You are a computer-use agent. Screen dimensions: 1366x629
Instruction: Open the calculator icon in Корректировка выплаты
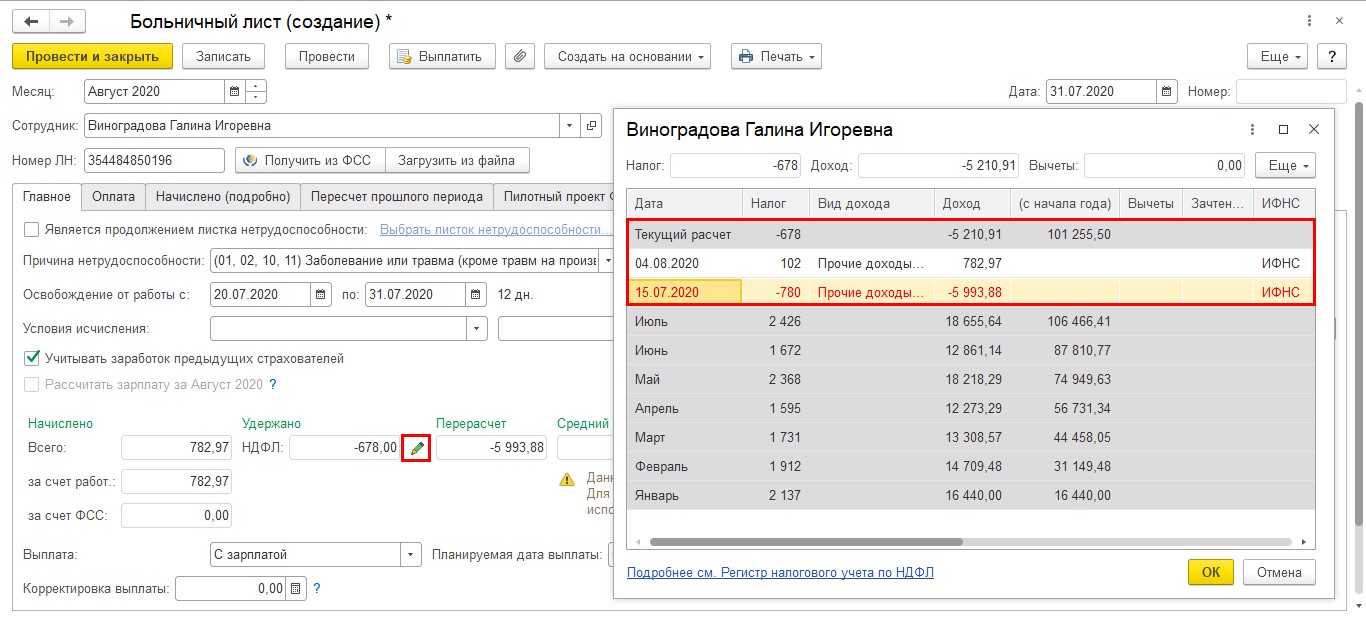point(295,589)
